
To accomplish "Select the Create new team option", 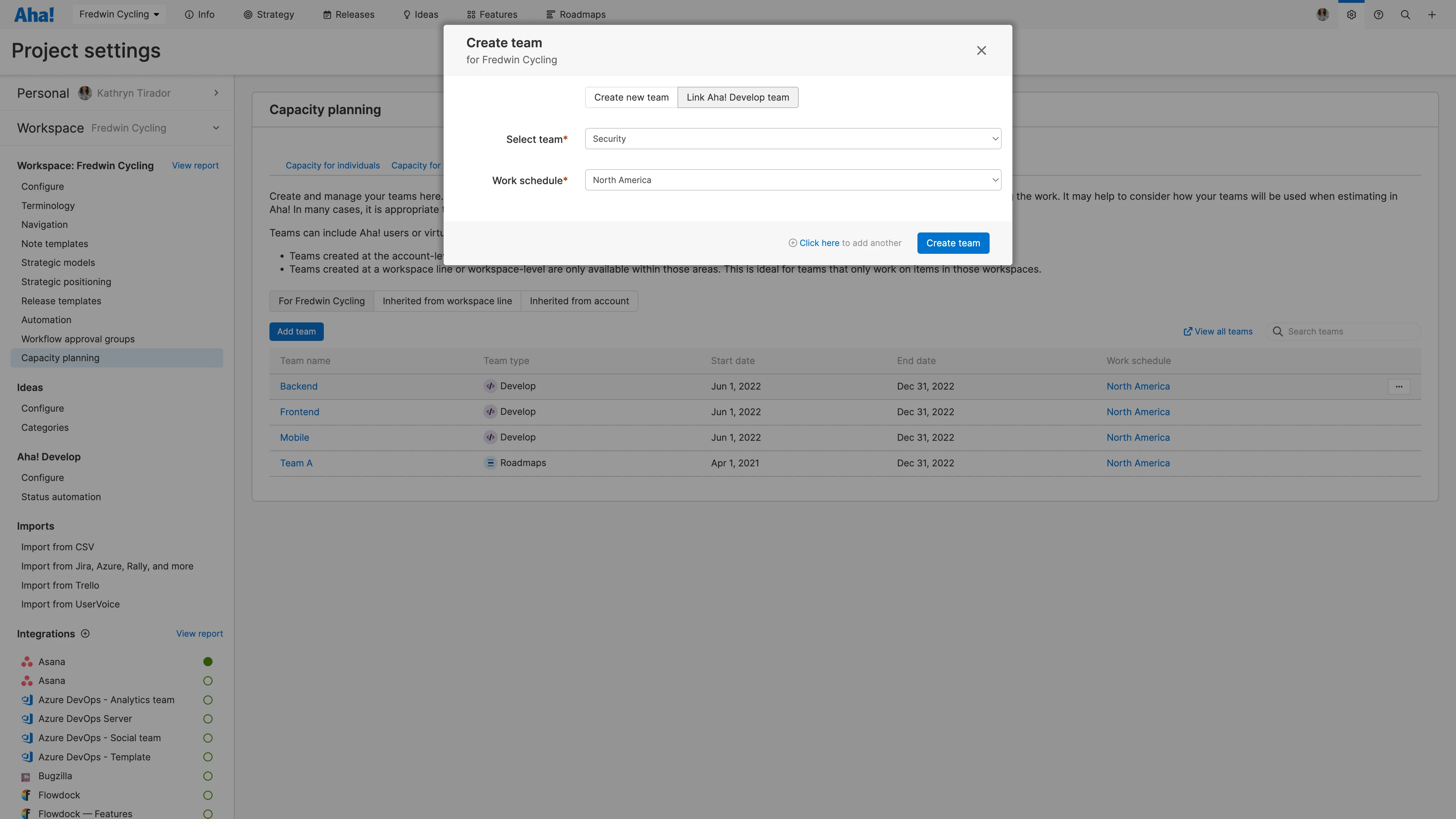I will [x=631, y=97].
